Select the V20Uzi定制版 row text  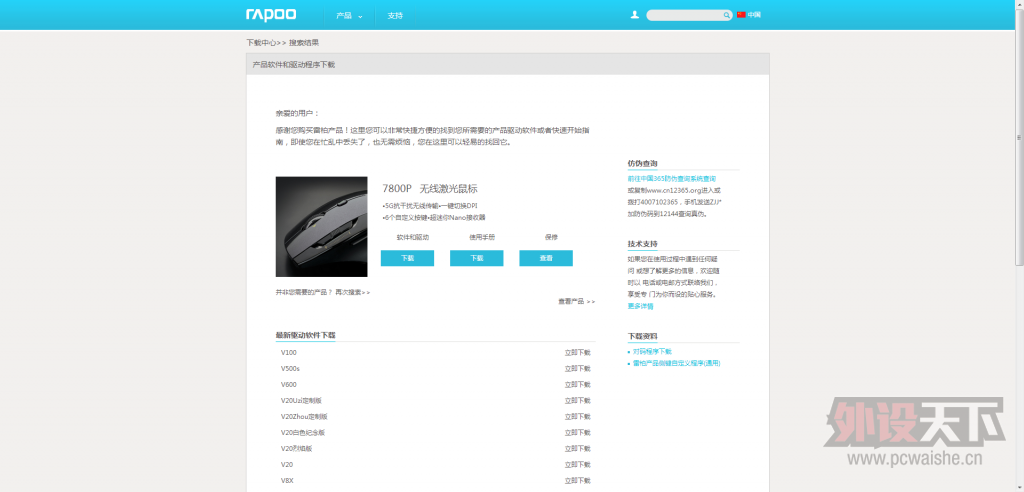pos(301,401)
